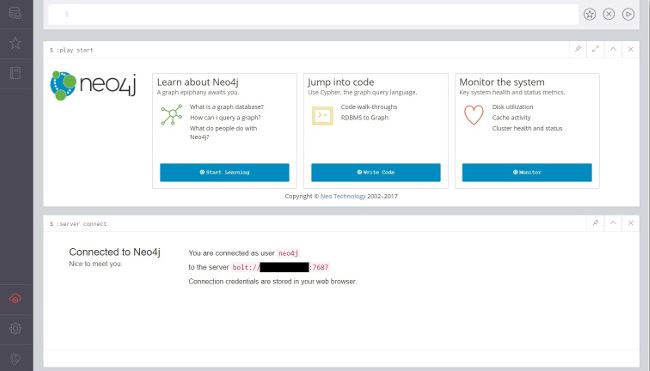Open browser settings gear icon
This screenshot has height=371, width=650.
(x=15, y=329)
